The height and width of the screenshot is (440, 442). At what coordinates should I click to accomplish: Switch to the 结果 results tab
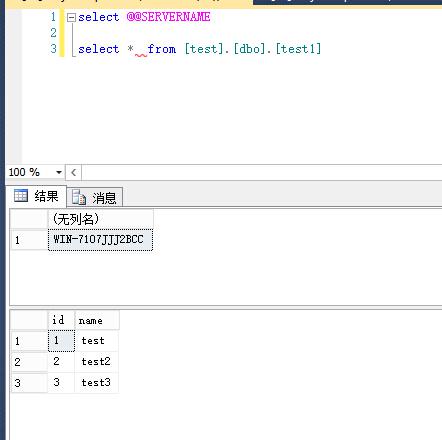[x=36, y=196]
